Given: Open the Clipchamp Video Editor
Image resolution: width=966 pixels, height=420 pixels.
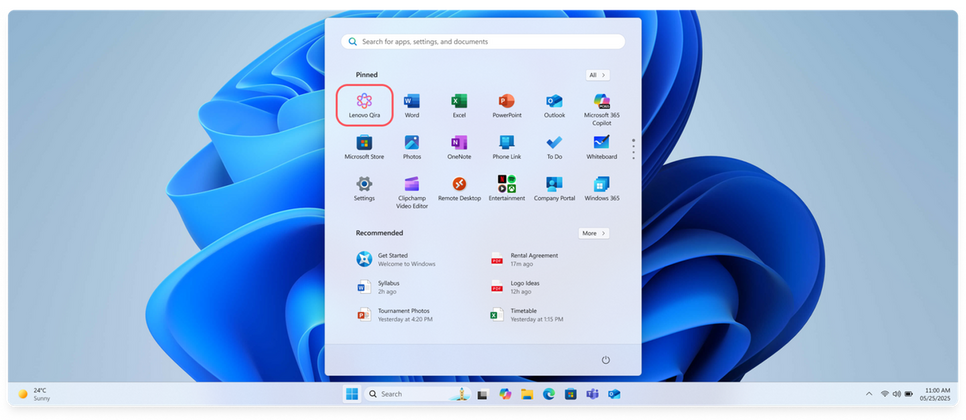Looking at the screenshot, I should tap(412, 192).
